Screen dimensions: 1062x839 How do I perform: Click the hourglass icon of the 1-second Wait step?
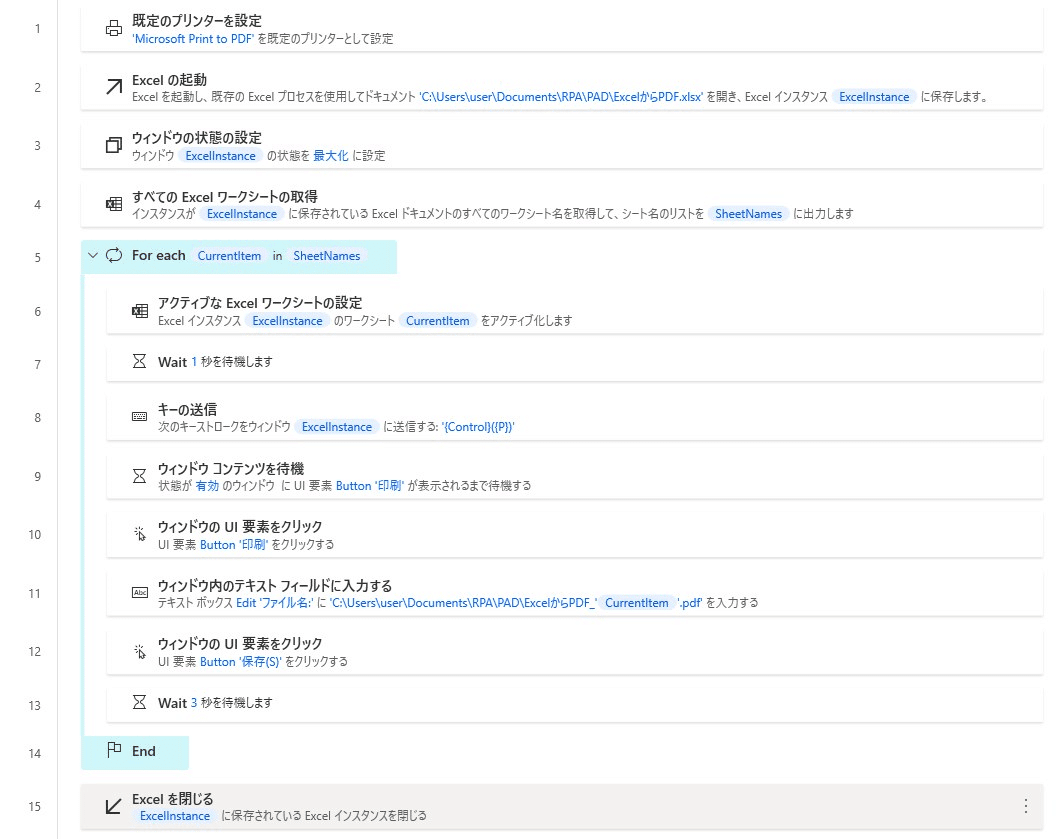point(140,361)
